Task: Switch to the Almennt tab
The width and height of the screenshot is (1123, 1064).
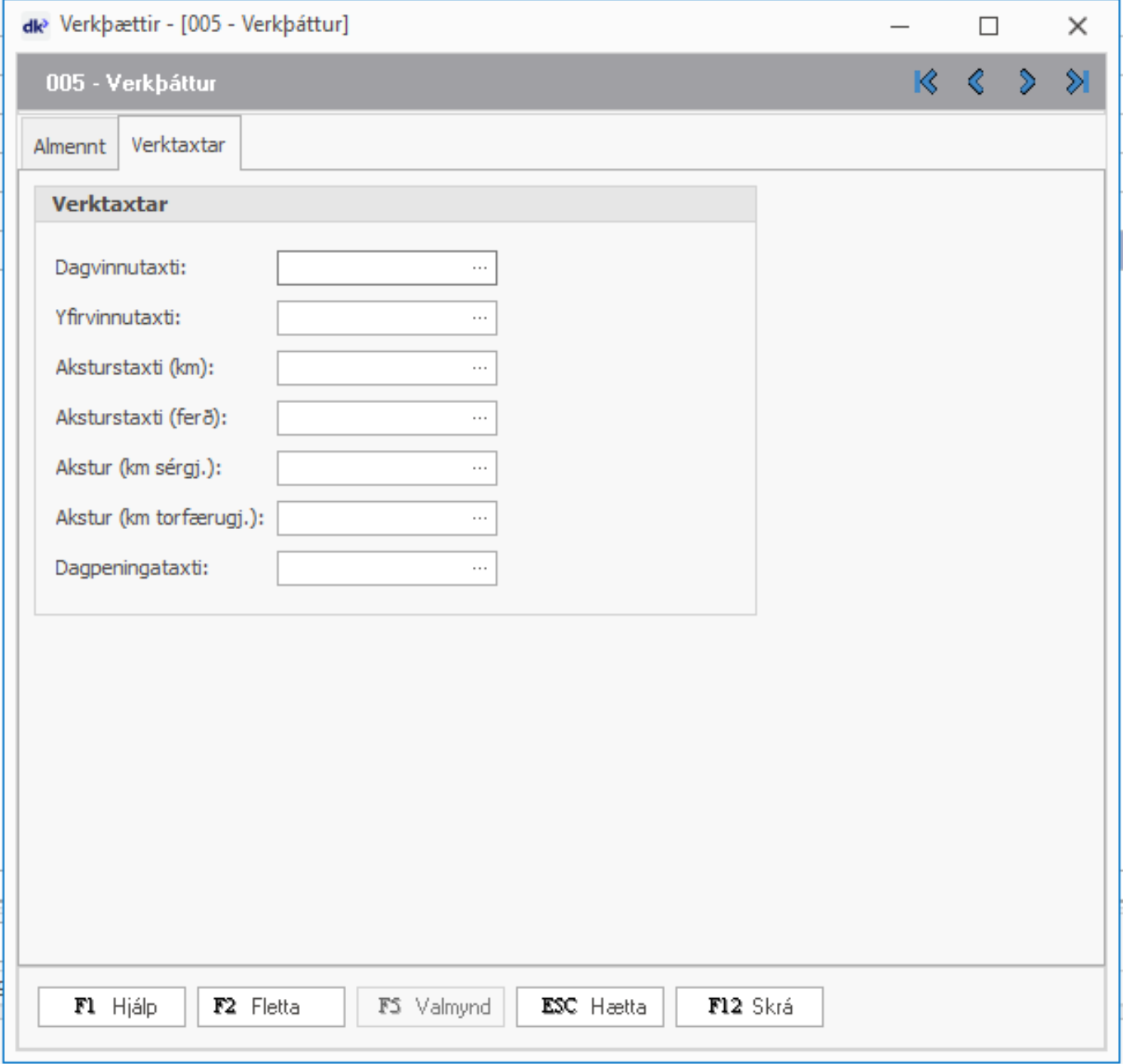Action: tap(69, 147)
